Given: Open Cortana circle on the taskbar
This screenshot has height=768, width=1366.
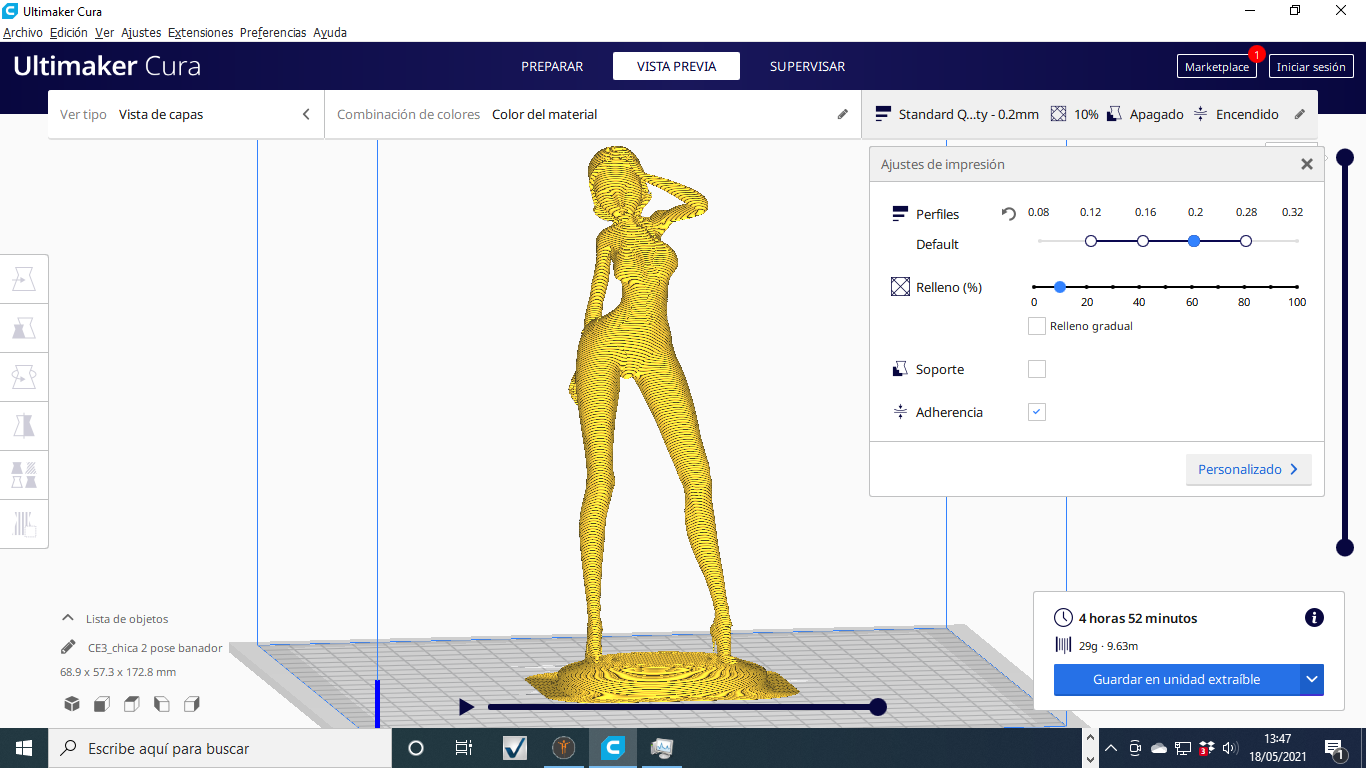Looking at the screenshot, I should [417, 748].
